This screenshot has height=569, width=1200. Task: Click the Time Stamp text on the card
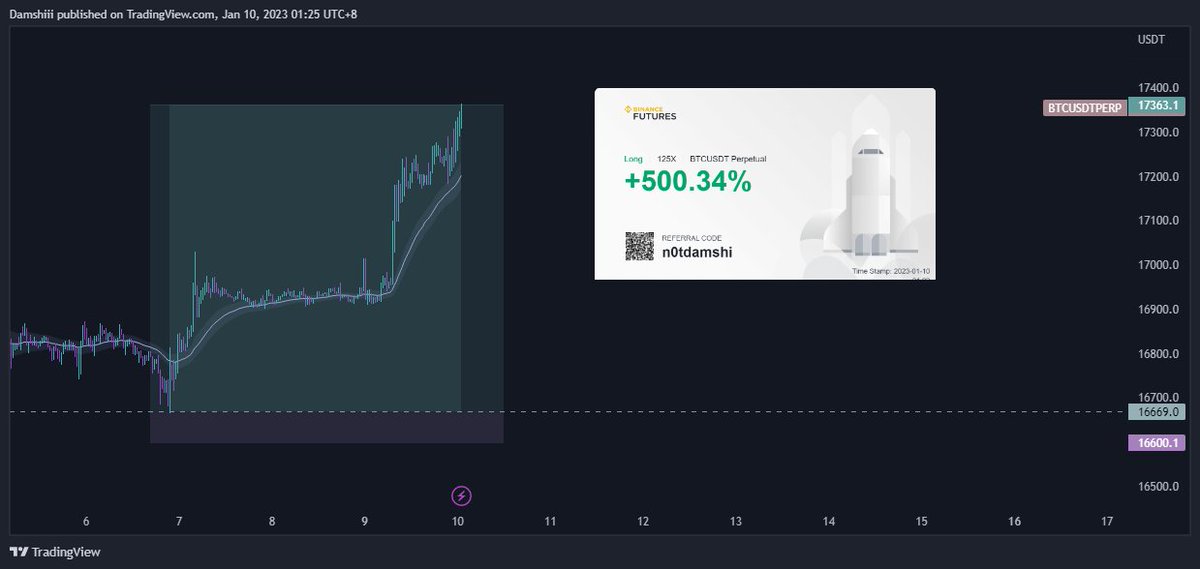[x=891, y=271]
